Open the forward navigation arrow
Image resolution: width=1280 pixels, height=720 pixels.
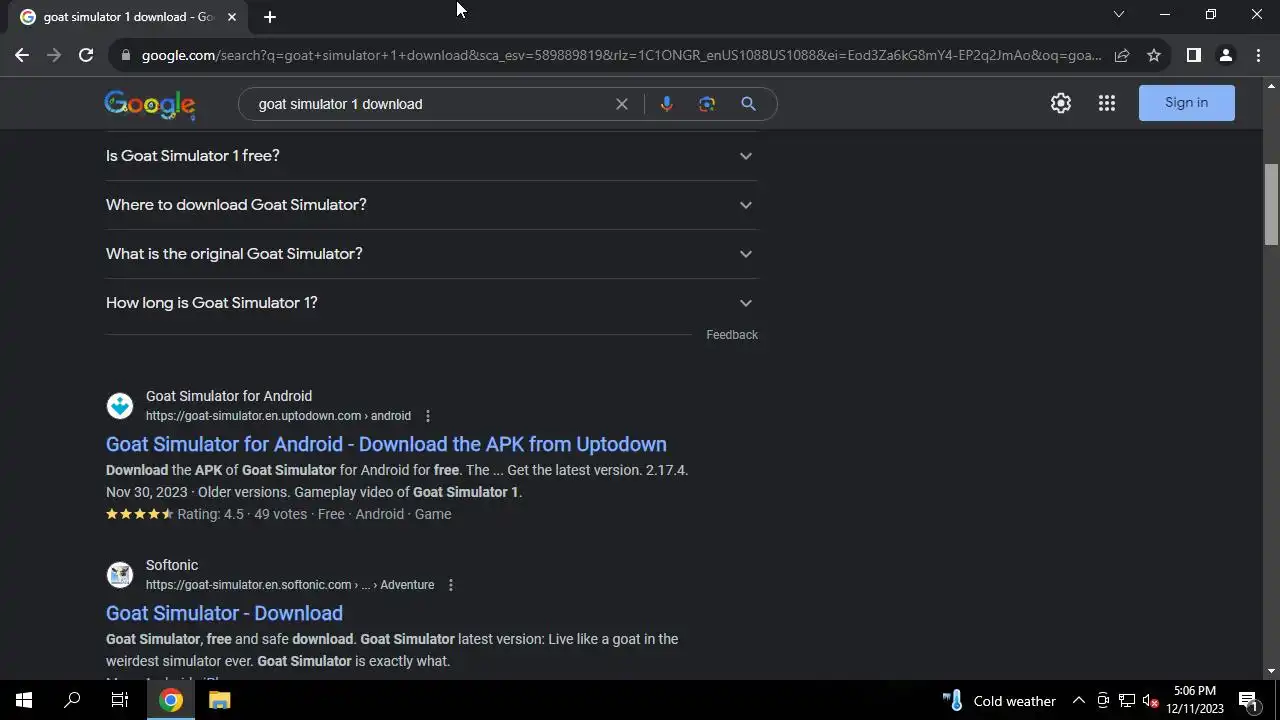click(54, 55)
